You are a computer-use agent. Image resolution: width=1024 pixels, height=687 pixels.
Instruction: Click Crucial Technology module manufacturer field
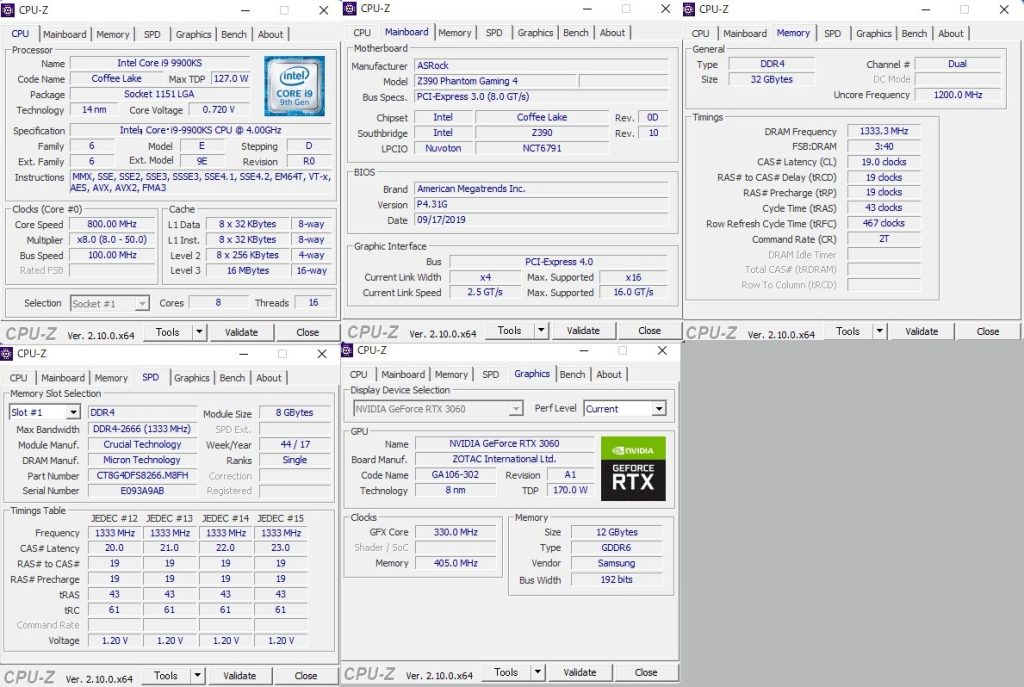pos(142,445)
